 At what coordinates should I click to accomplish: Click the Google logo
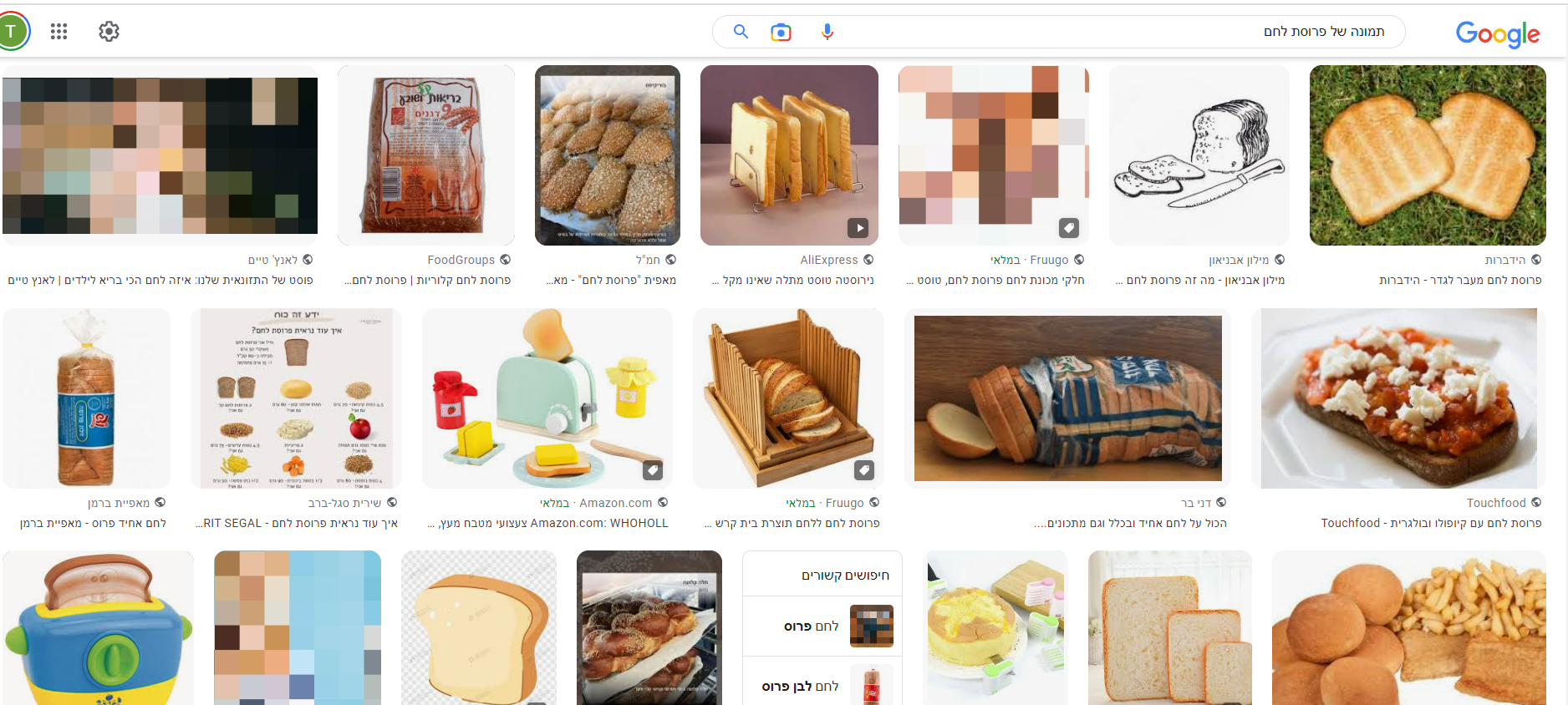[1497, 33]
